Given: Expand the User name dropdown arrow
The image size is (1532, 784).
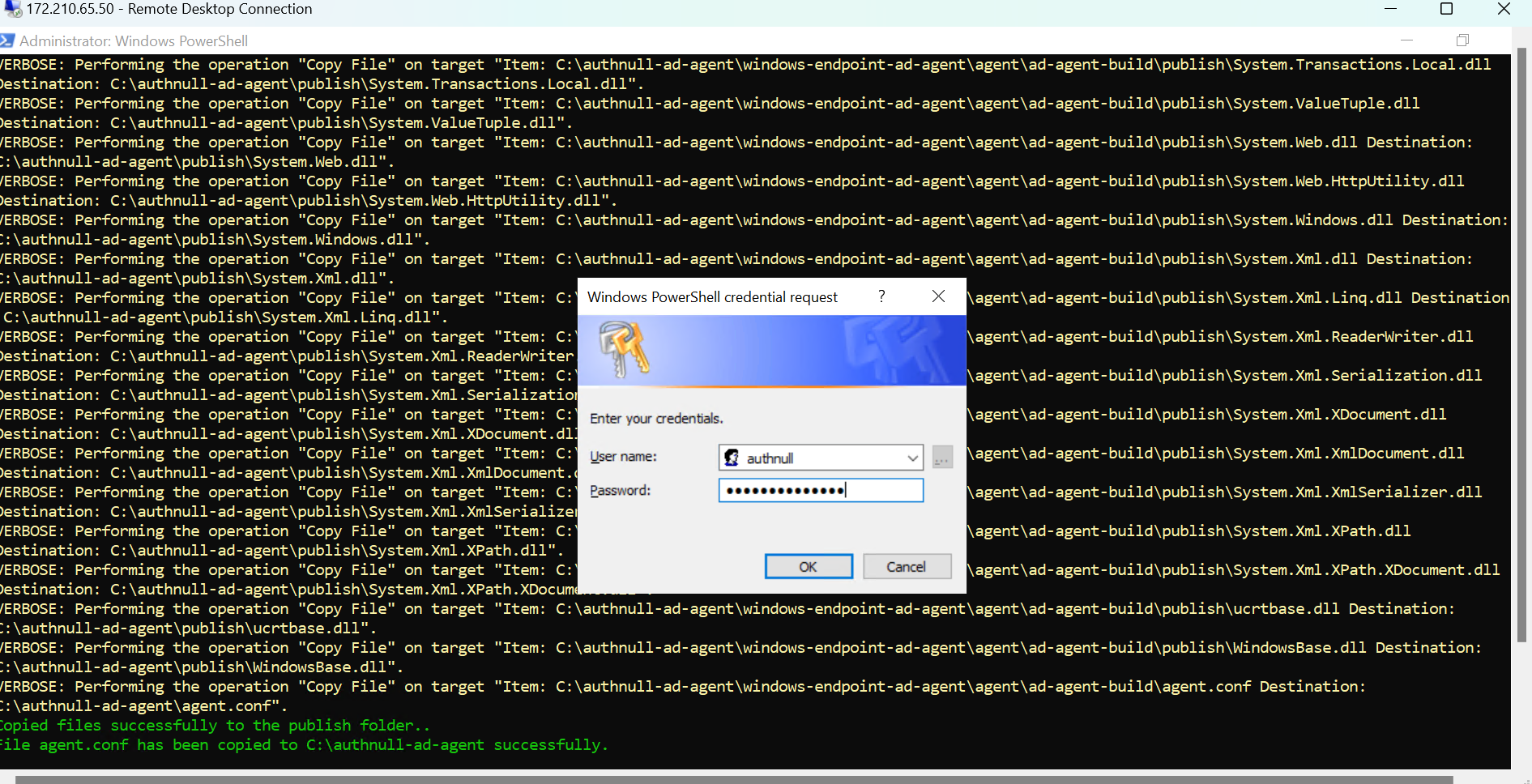Looking at the screenshot, I should [912, 458].
